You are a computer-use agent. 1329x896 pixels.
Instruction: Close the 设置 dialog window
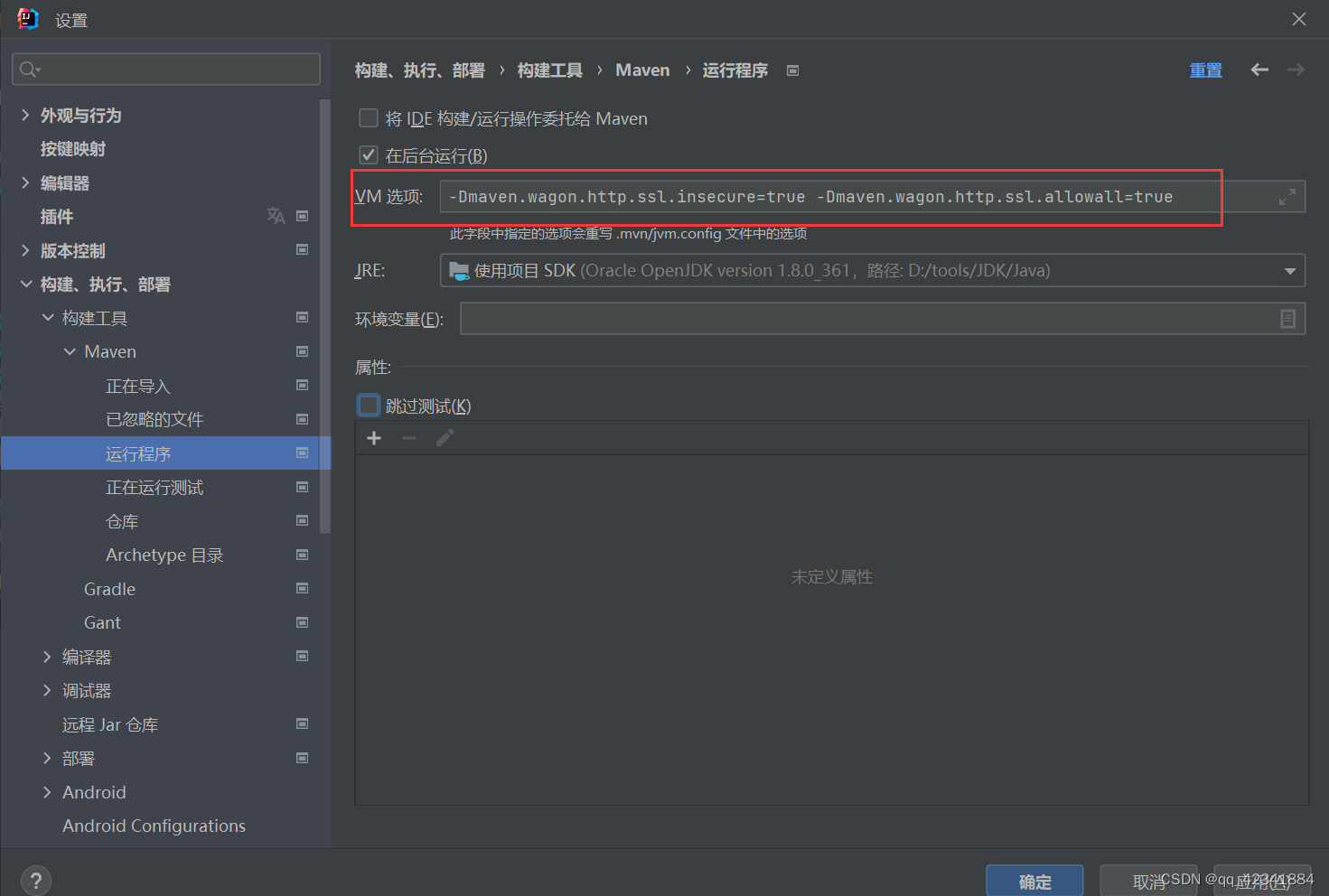[x=1298, y=19]
